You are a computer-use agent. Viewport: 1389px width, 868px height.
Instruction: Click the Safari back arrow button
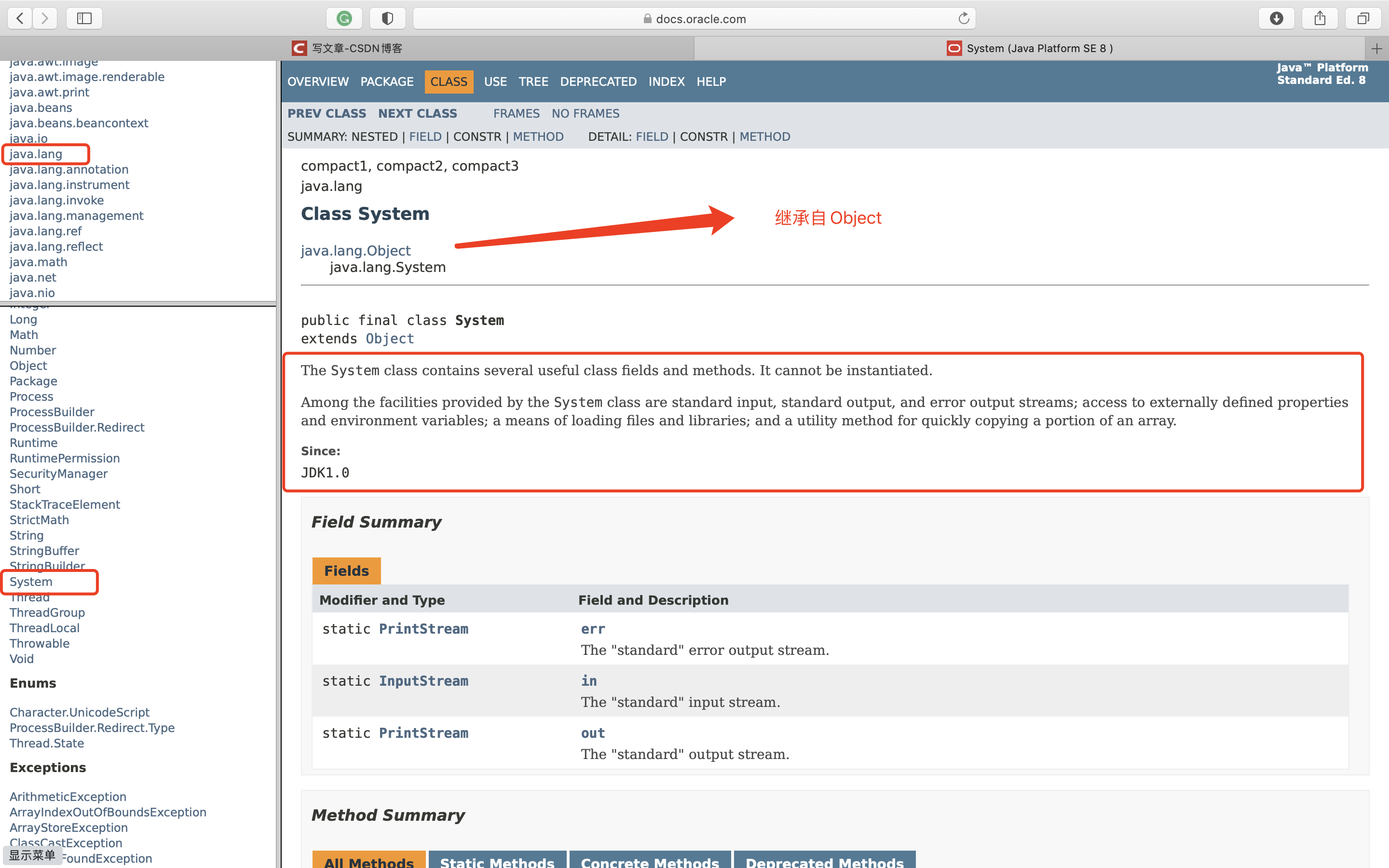(x=20, y=18)
